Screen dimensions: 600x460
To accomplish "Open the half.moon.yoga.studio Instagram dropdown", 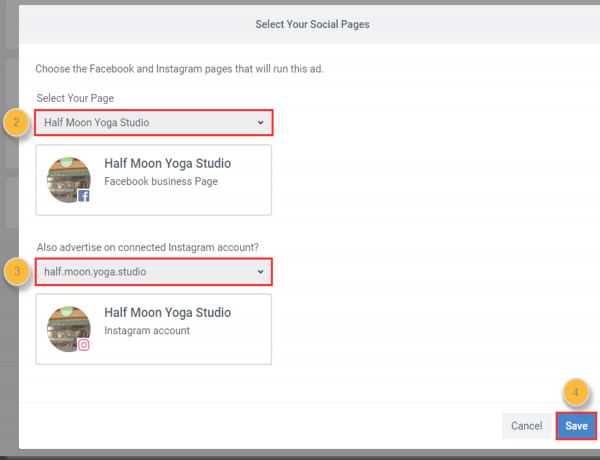I will [x=153, y=271].
